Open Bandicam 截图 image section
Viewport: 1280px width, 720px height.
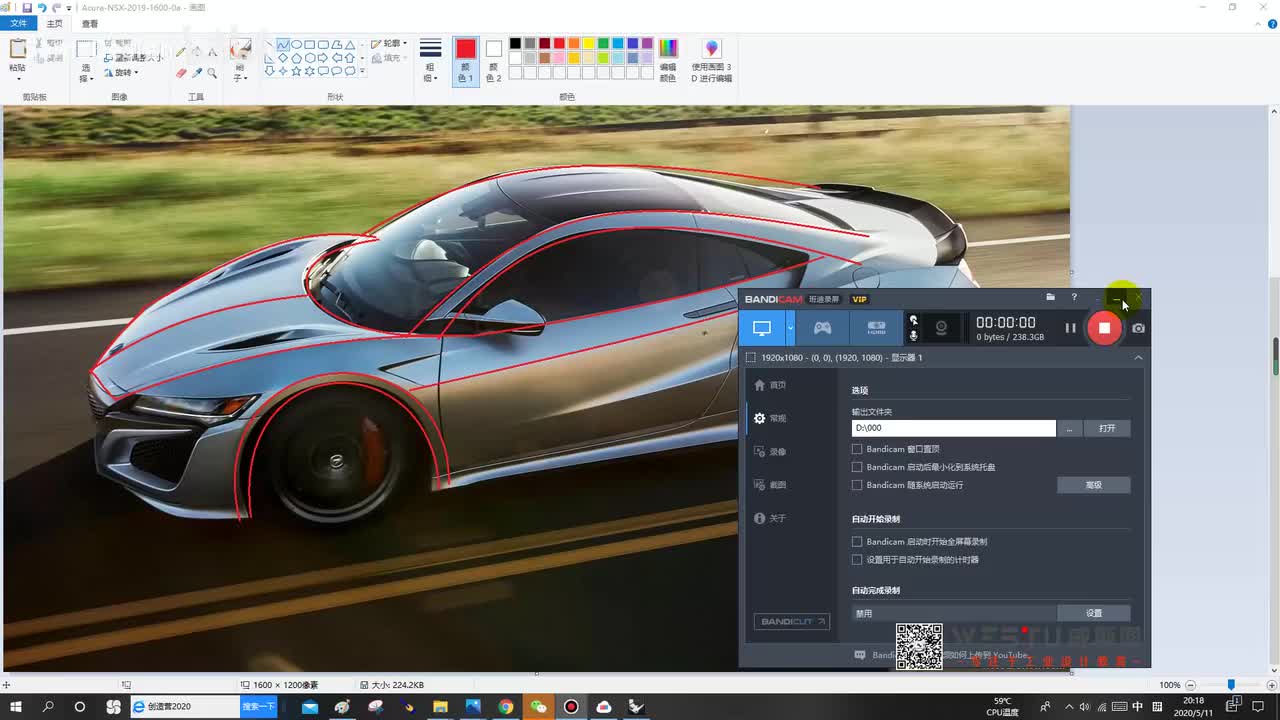click(771, 485)
